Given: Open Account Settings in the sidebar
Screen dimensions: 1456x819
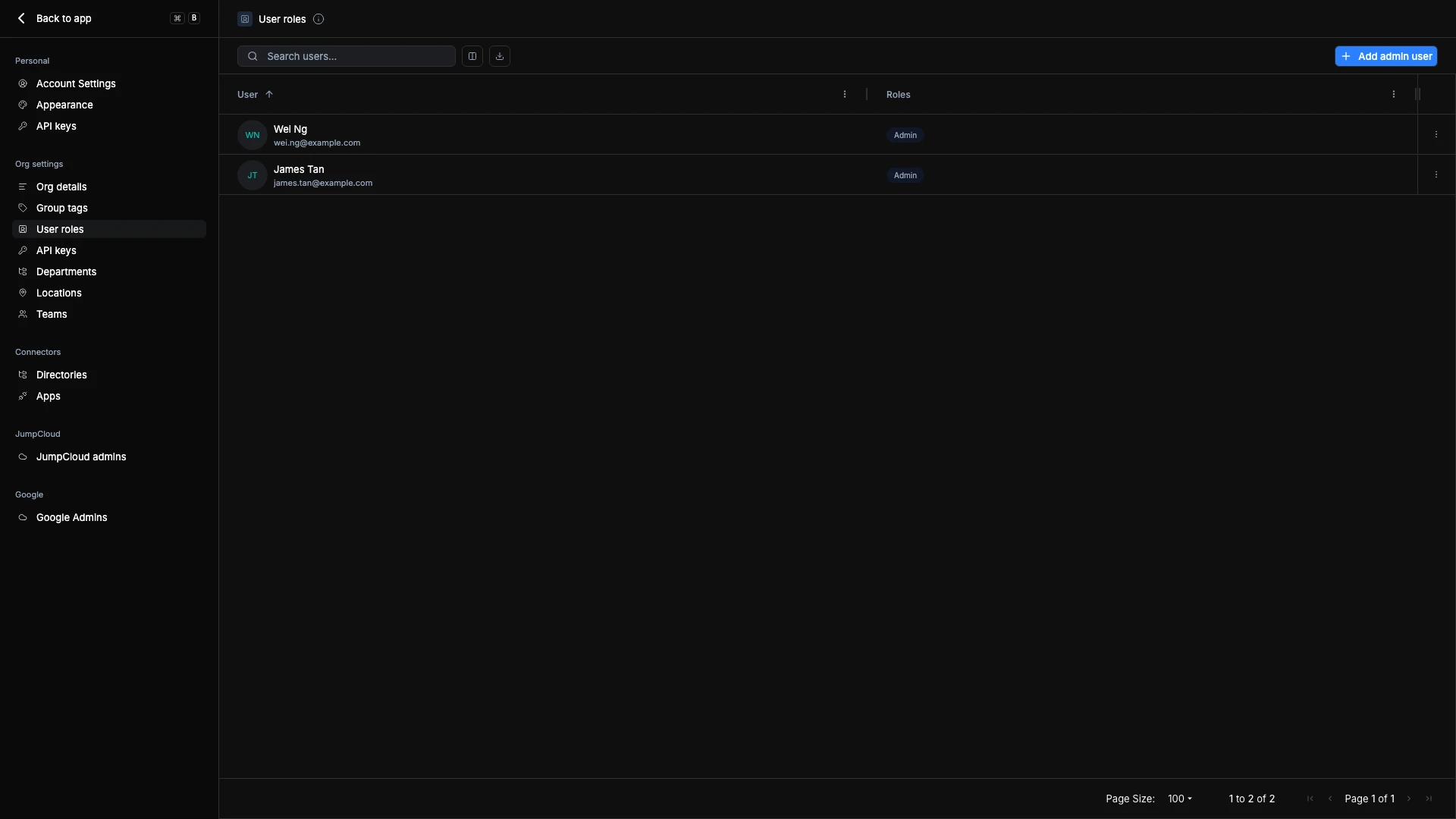Looking at the screenshot, I should coord(76,83).
